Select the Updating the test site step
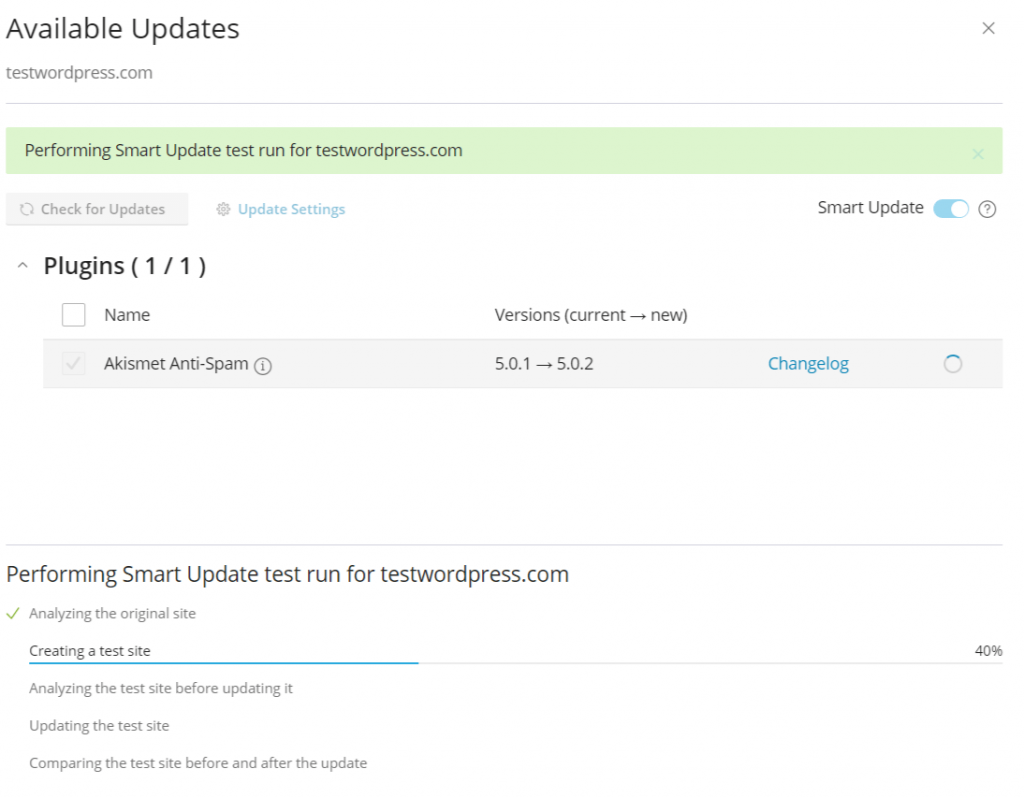 (99, 725)
